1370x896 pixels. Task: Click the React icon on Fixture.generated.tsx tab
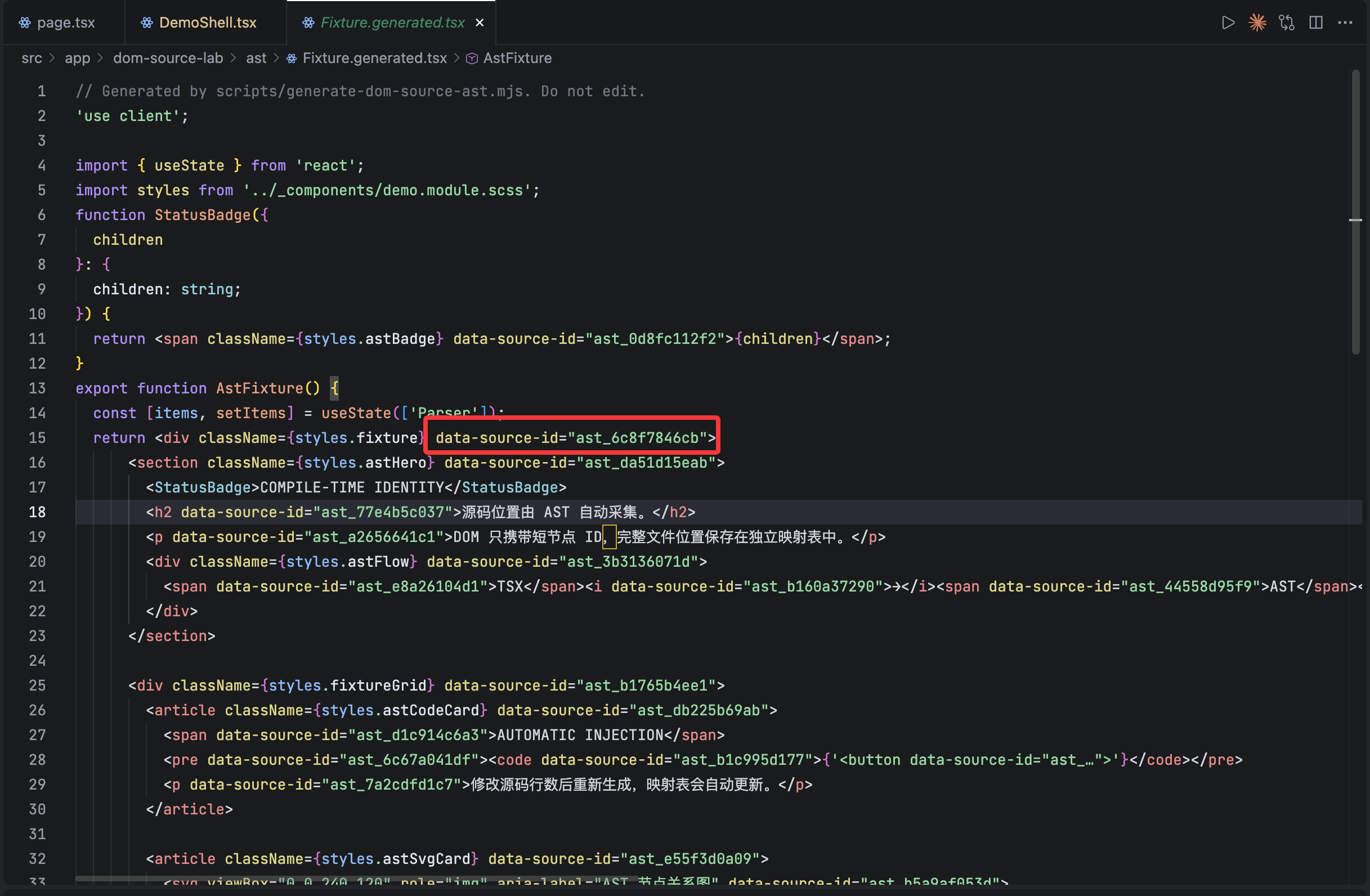pyautogui.click(x=308, y=23)
